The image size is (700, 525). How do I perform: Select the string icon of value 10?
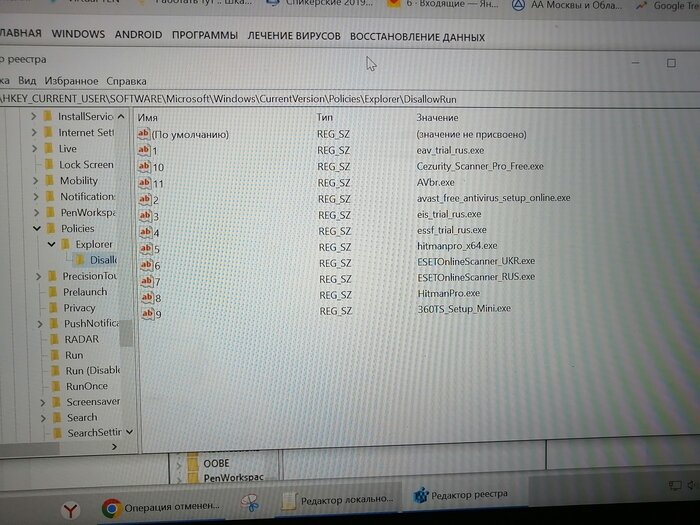pyautogui.click(x=144, y=167)
